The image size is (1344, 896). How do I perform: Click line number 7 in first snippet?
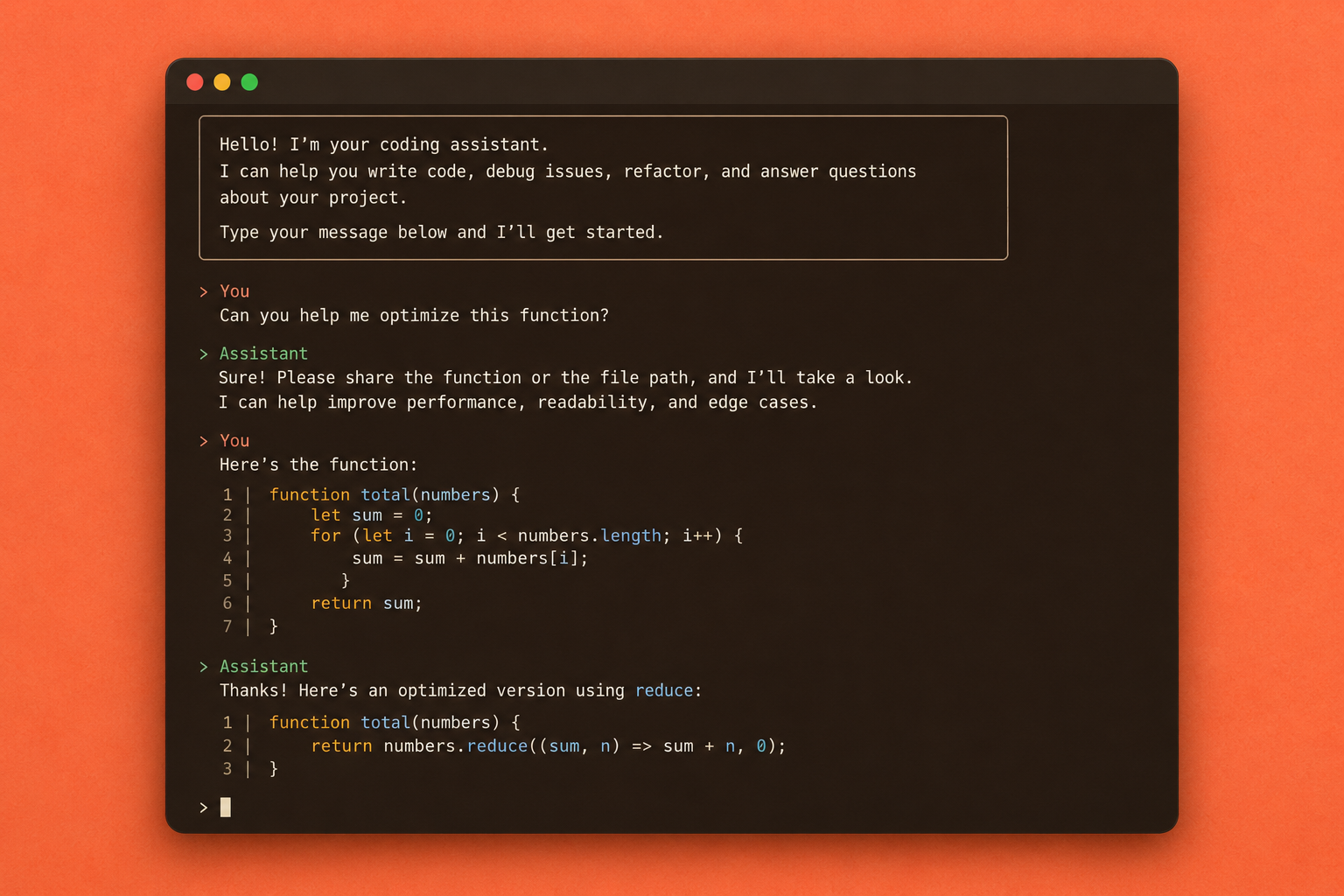click(x=227, y=626)
